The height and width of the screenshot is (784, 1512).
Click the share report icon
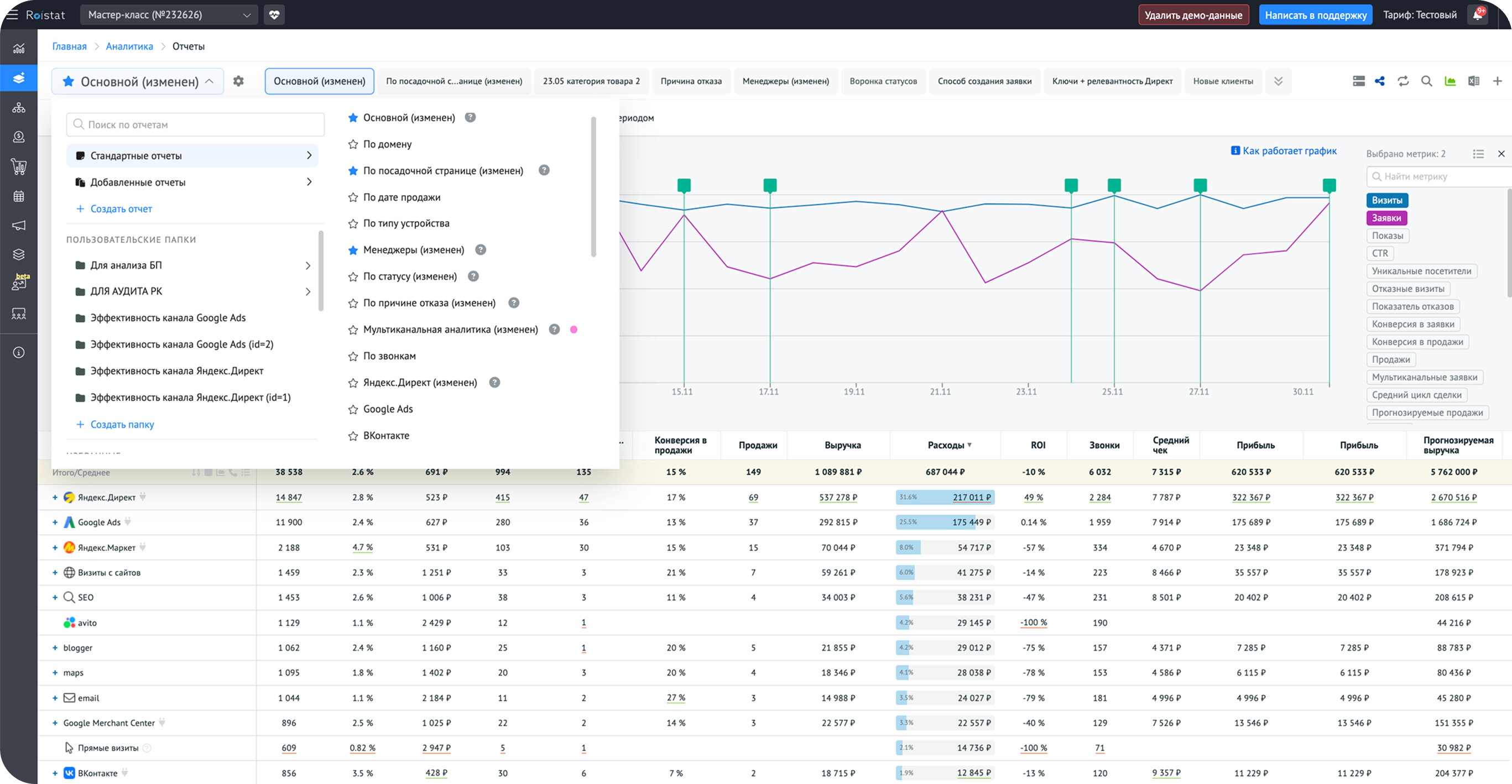click(x=1379, y=81)
